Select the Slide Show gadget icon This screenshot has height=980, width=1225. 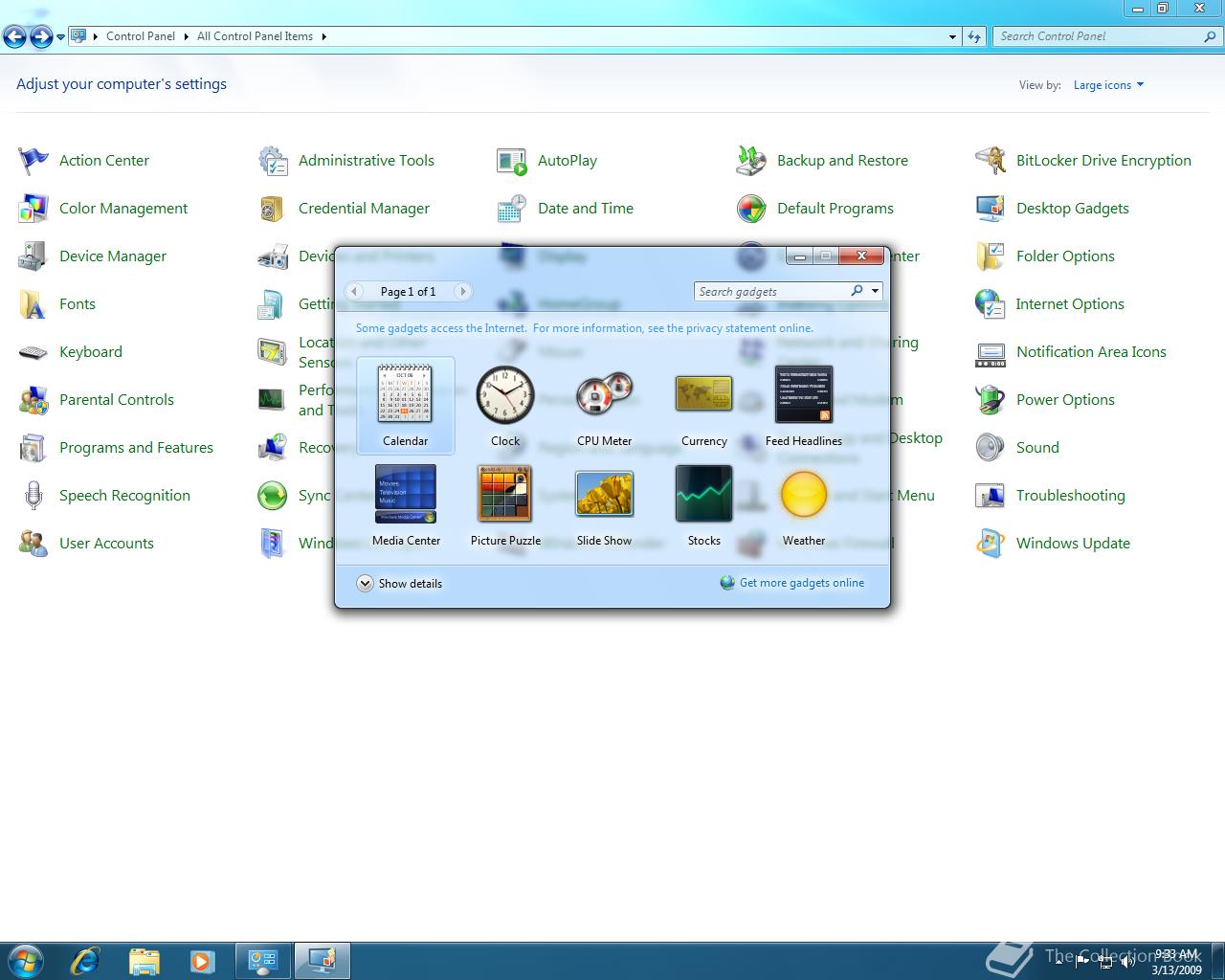[604, 494]
